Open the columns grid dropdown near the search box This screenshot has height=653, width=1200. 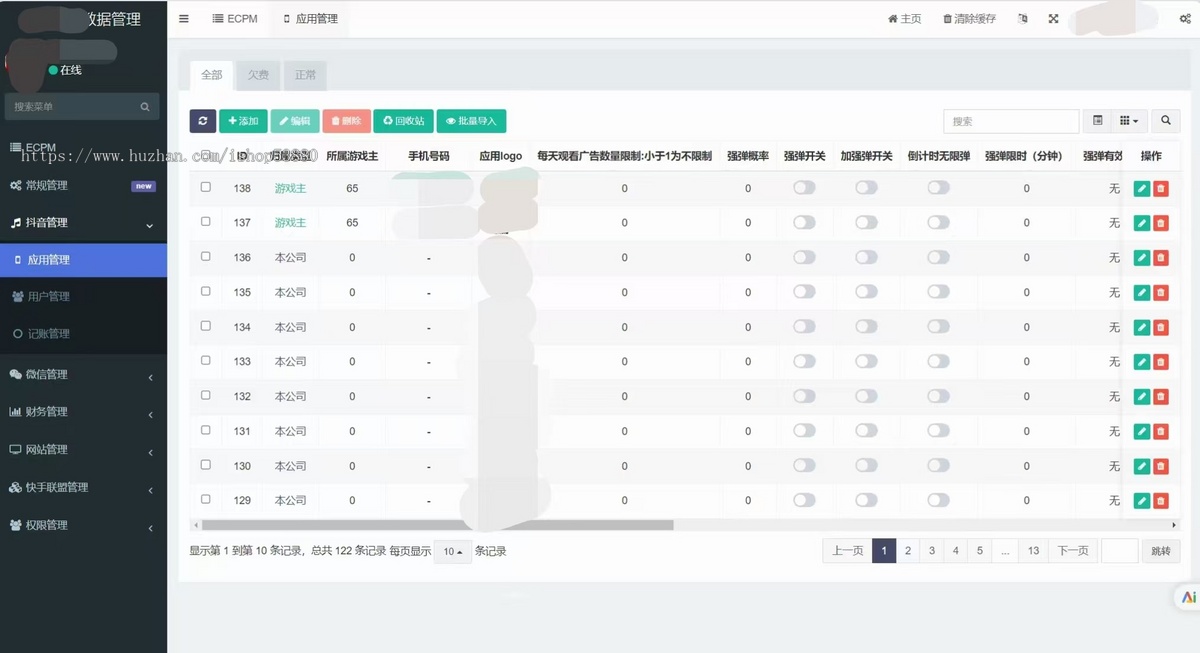click(1126, 120)
